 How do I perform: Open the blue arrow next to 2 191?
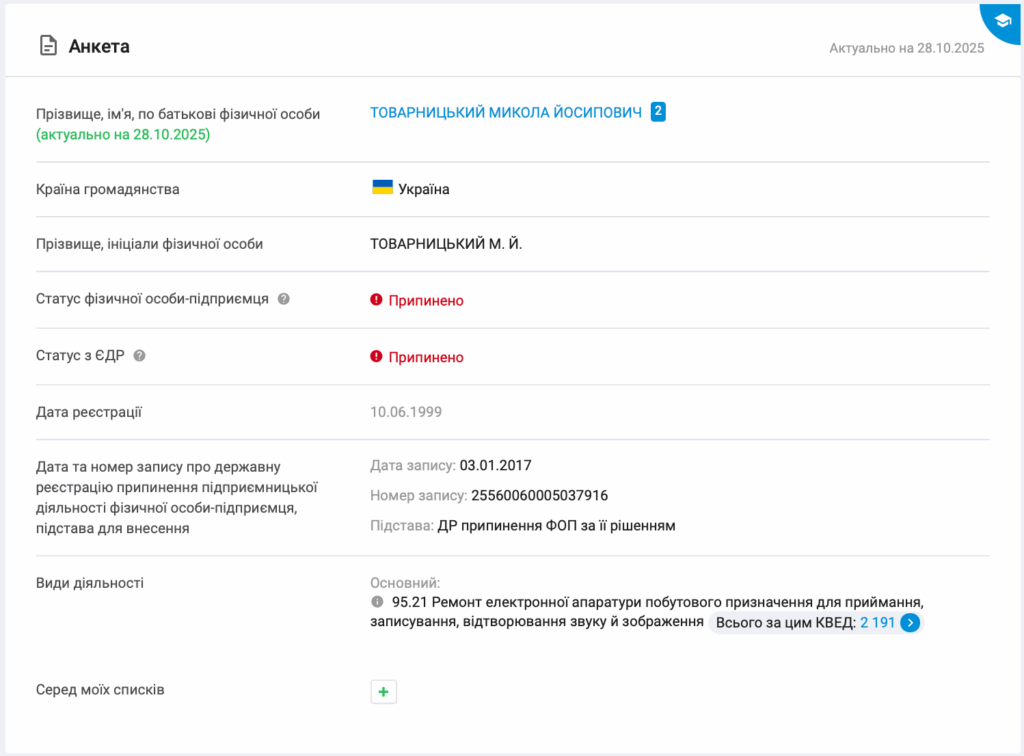click(x=910, y=623)
